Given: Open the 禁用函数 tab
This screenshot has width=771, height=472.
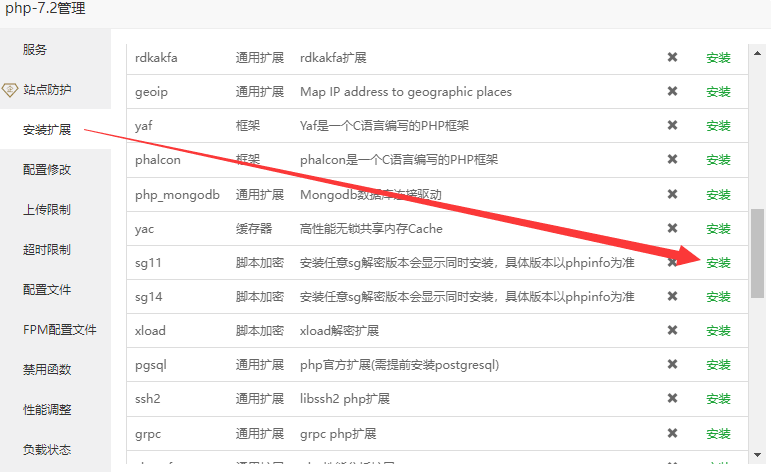Looking at the screenshot, I should click(x=47, y=369).
